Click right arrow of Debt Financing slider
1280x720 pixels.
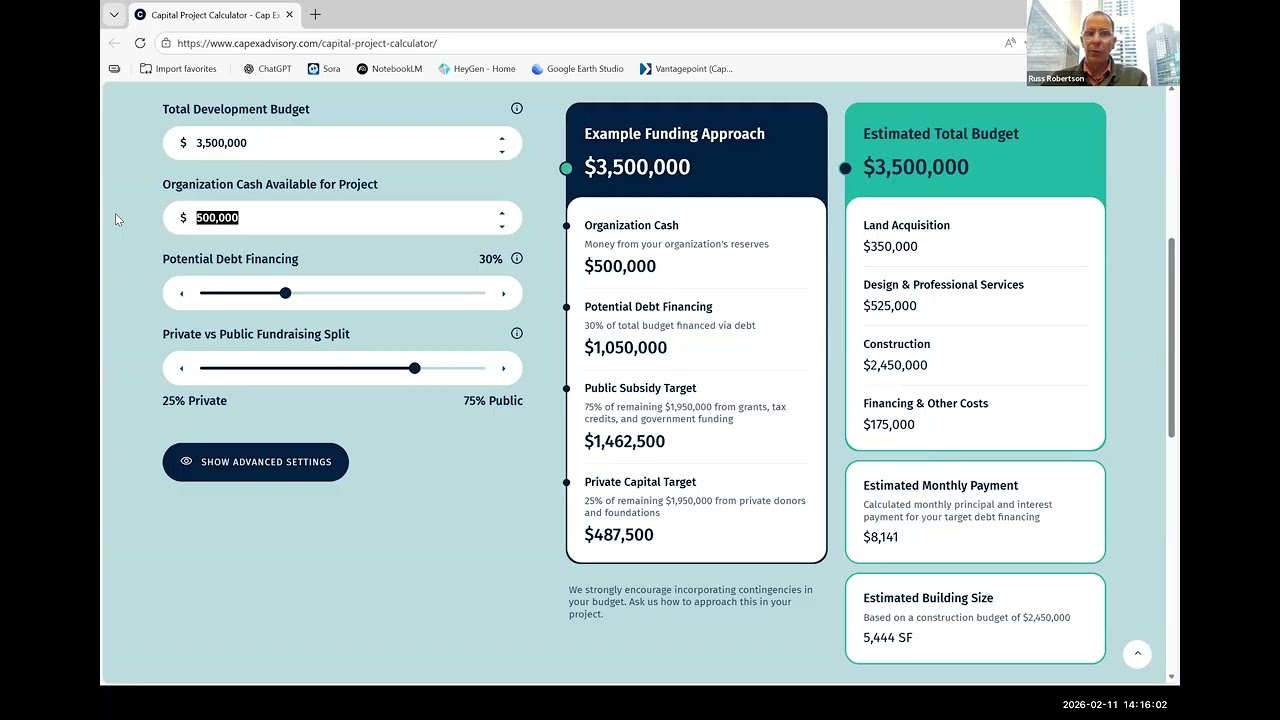(504, 293)
